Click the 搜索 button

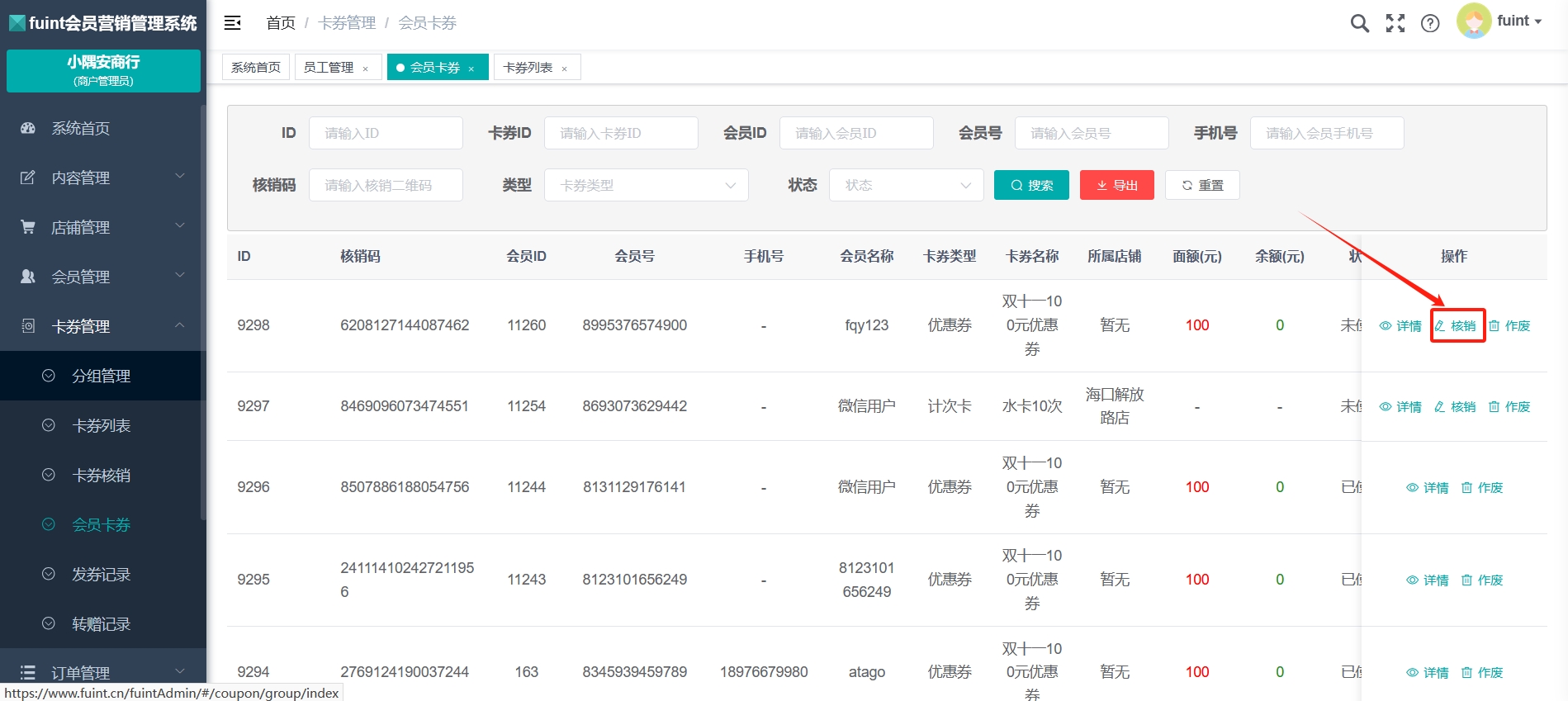click(1031, 185)
